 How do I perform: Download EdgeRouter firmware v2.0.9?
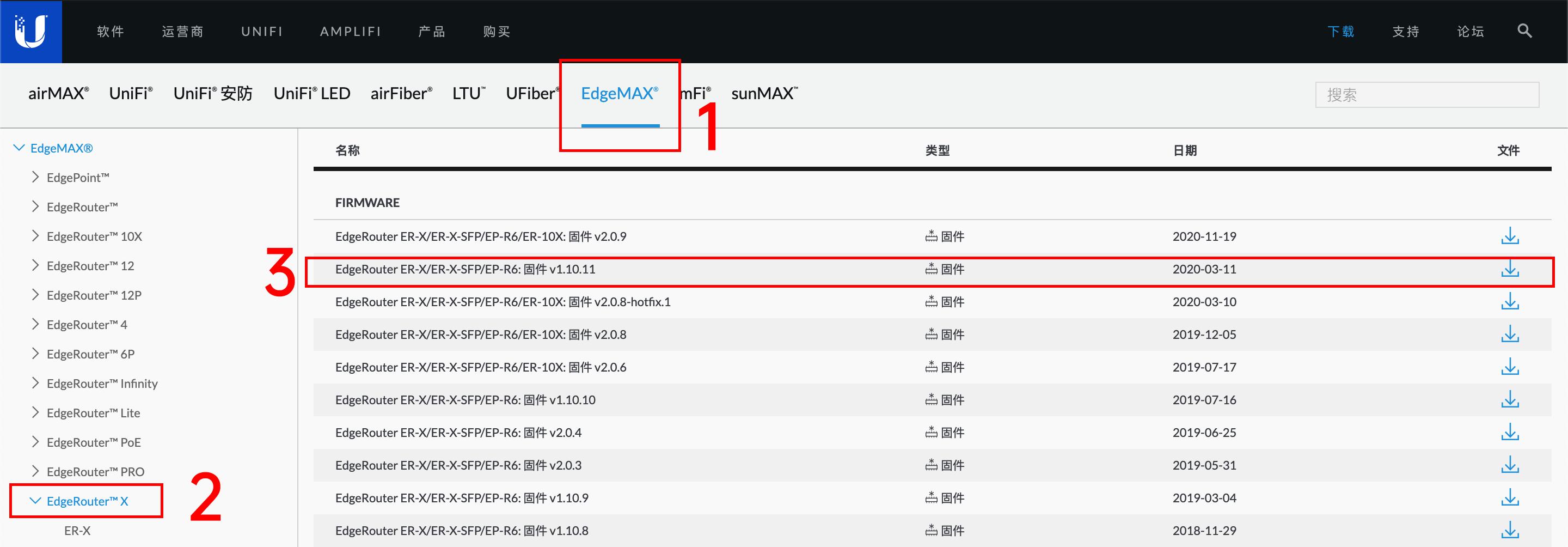pos(1511,236)
